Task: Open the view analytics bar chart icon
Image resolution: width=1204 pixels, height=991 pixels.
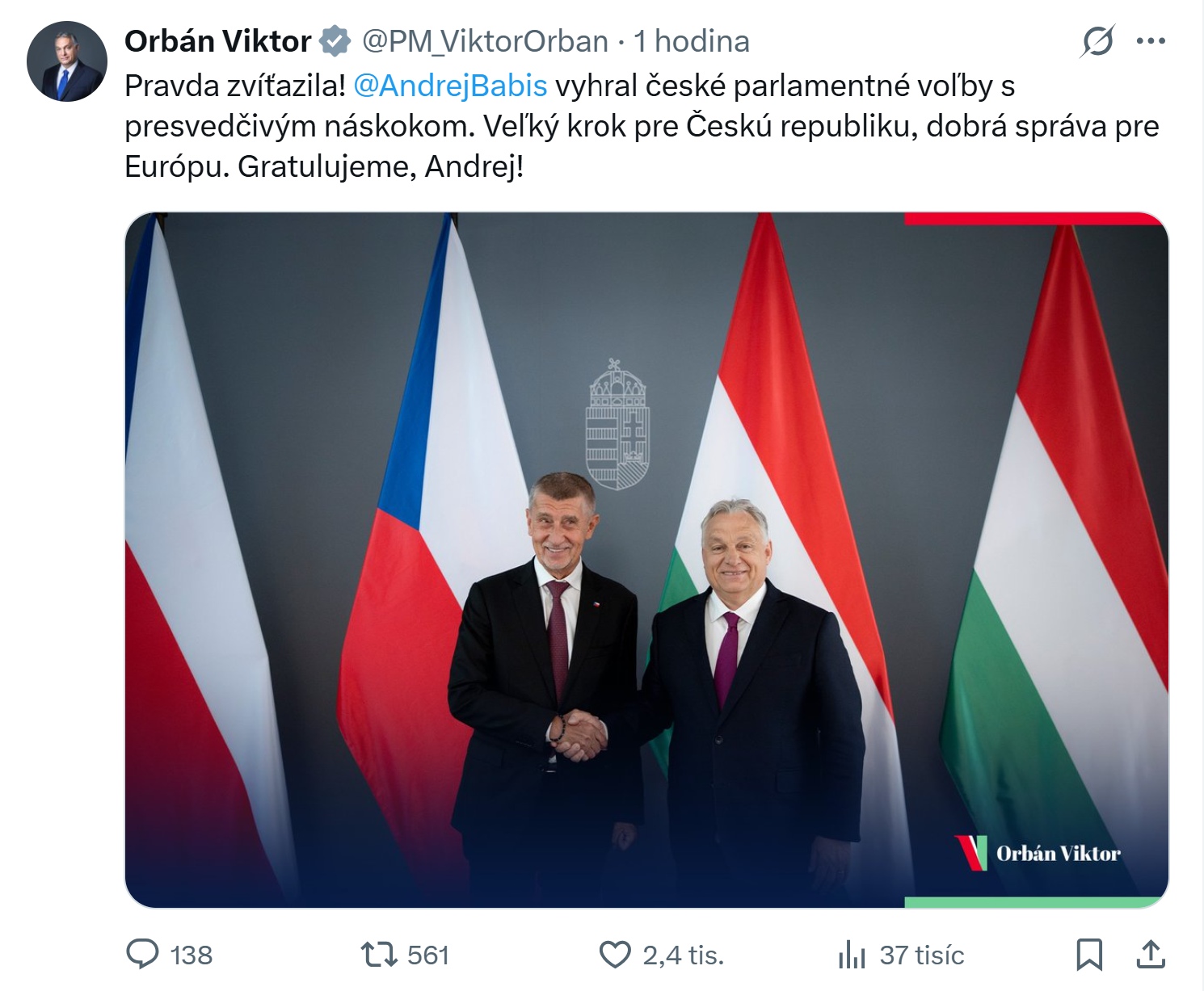Action: coord(852,955)
